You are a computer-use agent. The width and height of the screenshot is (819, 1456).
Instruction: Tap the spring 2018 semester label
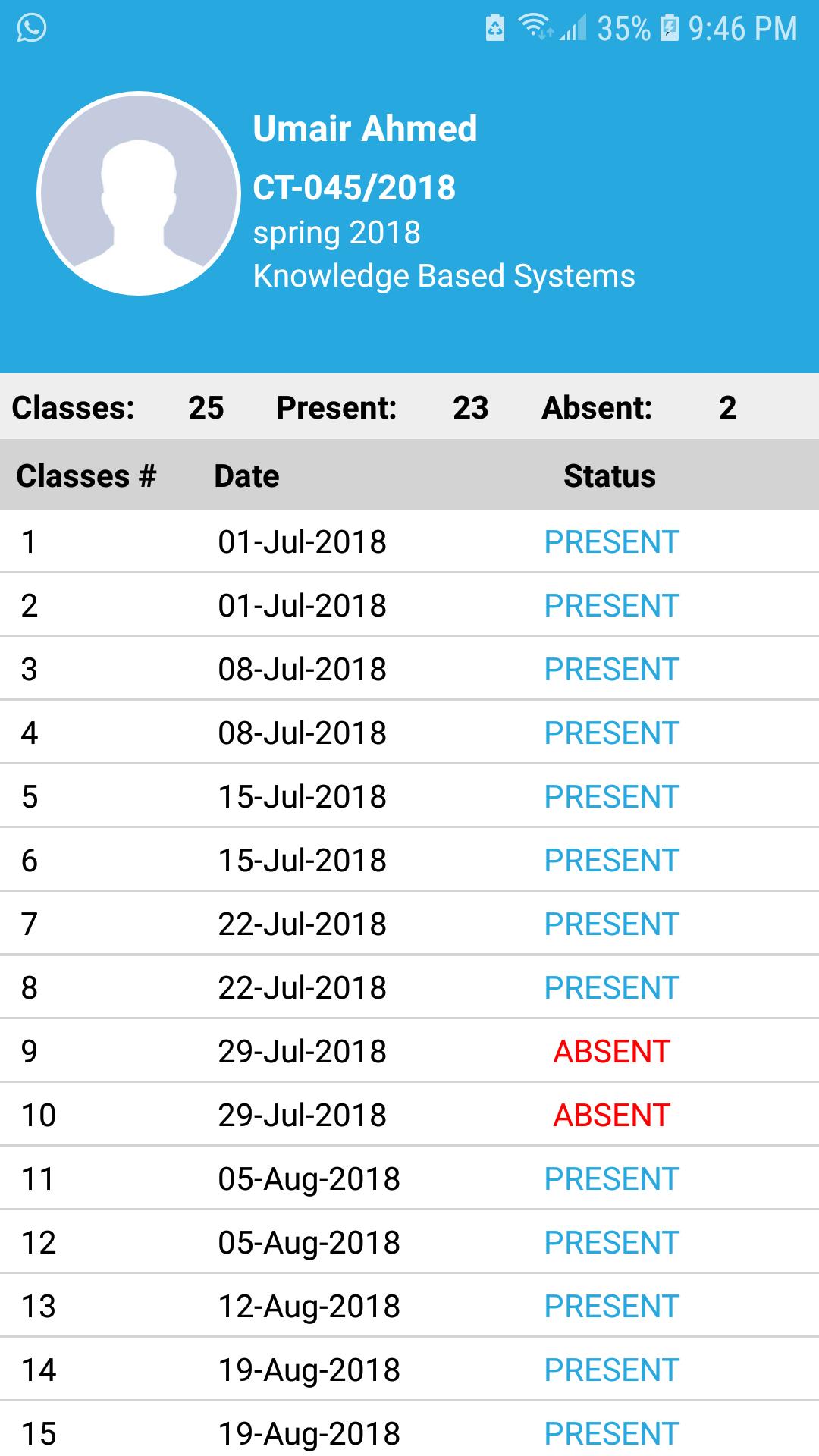337,233
